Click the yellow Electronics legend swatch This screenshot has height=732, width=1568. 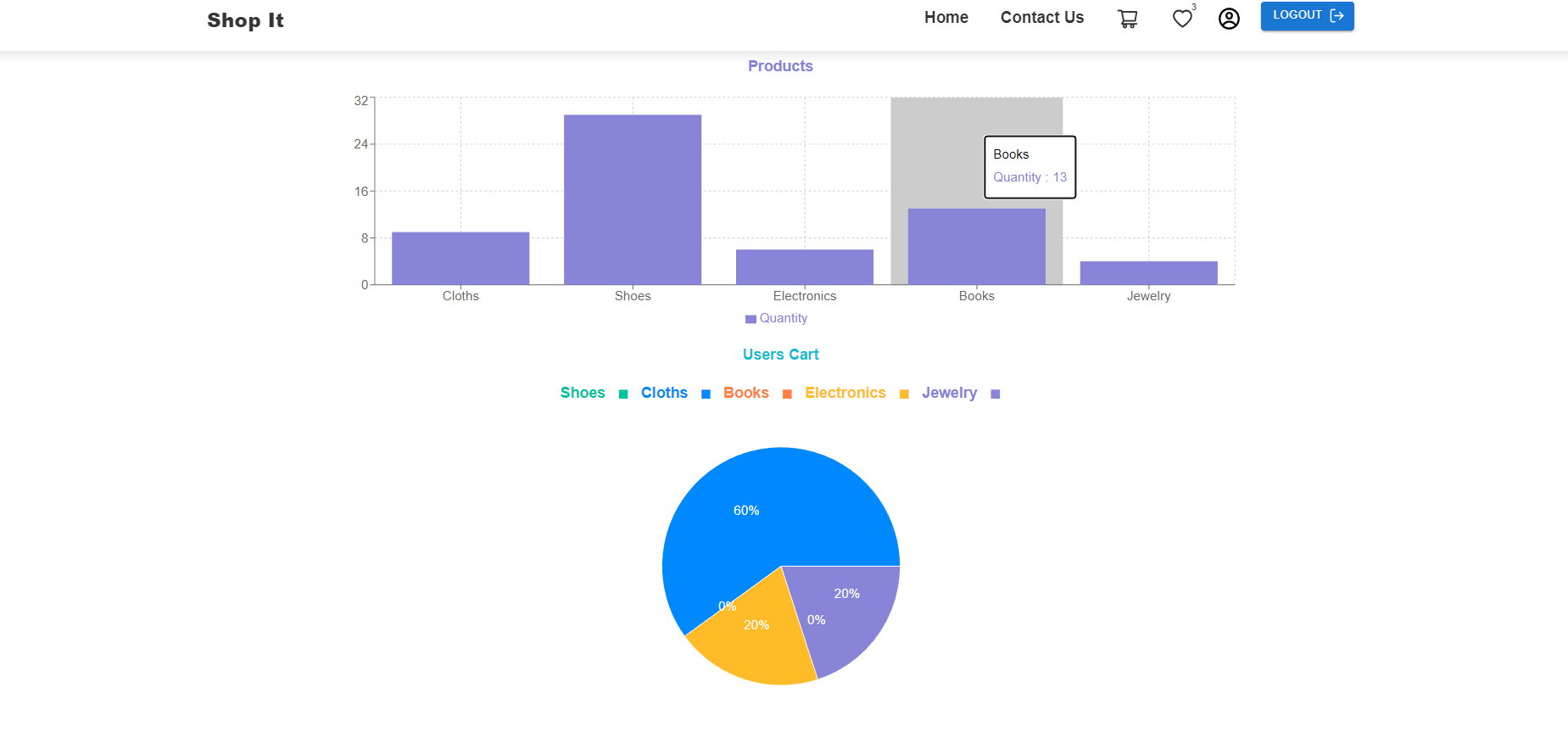(904, 394)
